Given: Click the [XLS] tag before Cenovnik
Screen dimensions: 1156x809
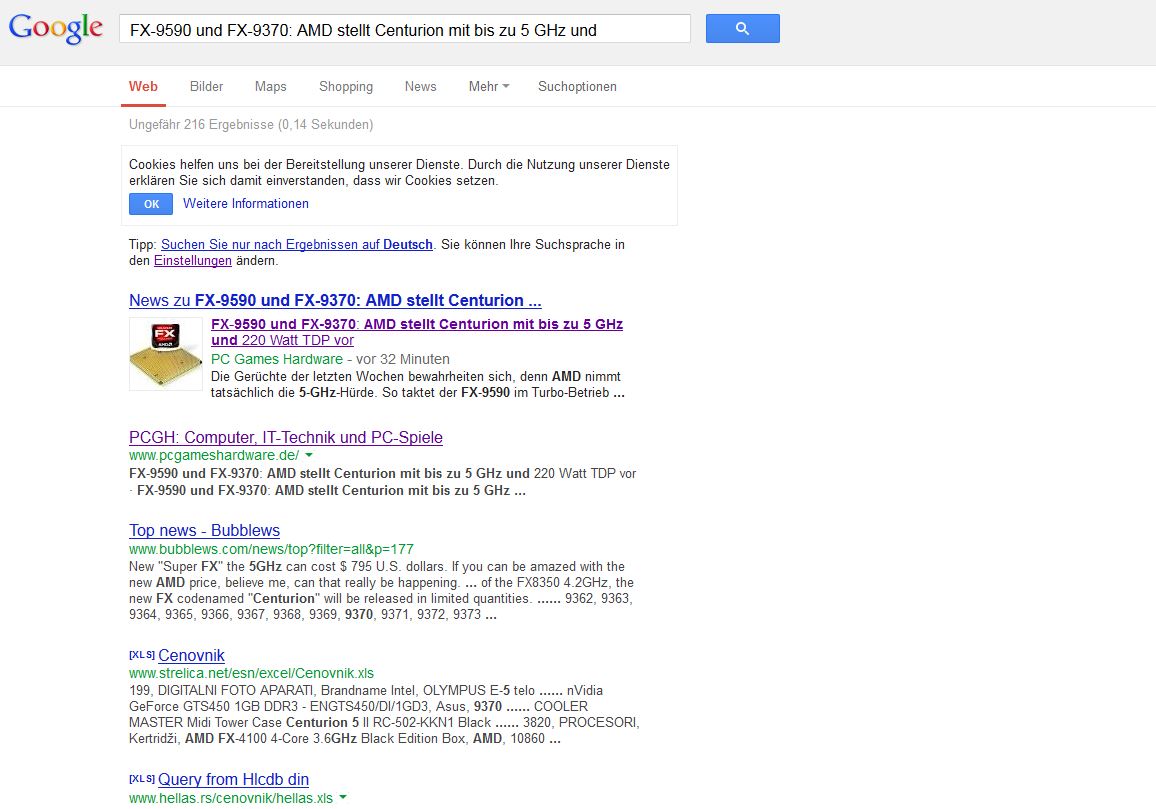Looking at the screenshot, I should (x=142, y=655).
